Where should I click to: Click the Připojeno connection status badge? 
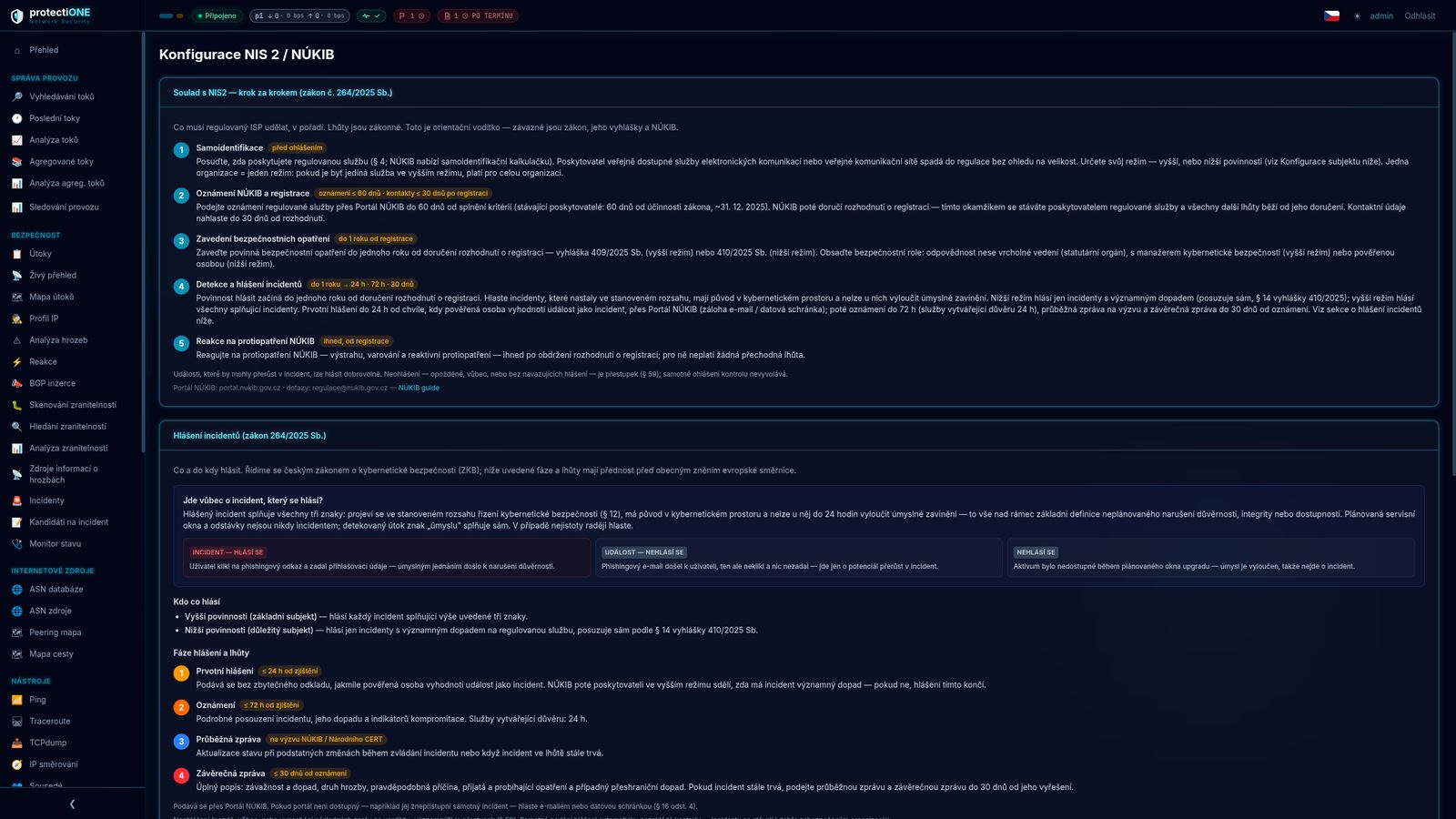tap(217, 16)
